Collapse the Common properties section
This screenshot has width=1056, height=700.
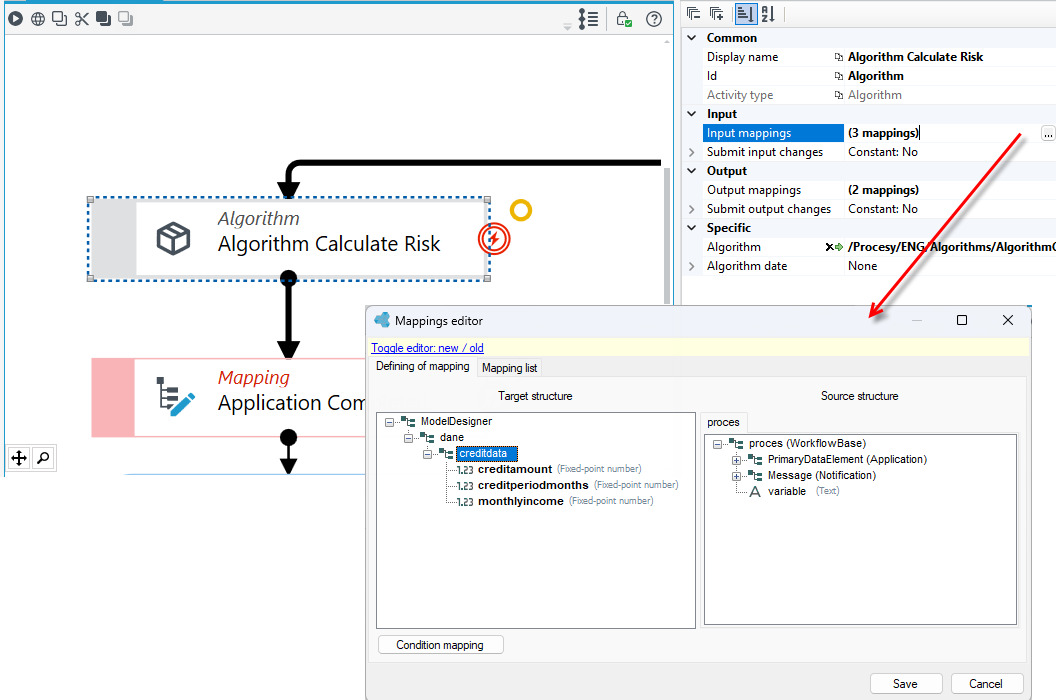[x=692, y=38]
